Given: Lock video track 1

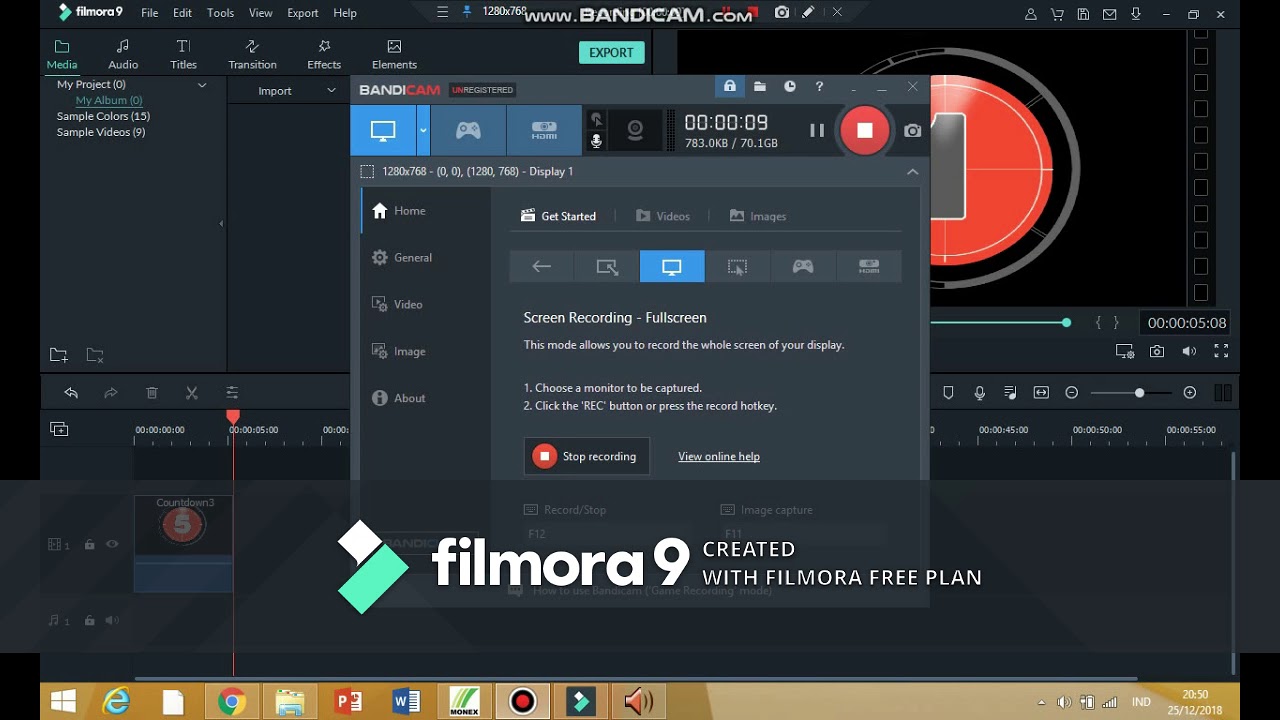Looking at the screenshot, I should tap(90, 545).
